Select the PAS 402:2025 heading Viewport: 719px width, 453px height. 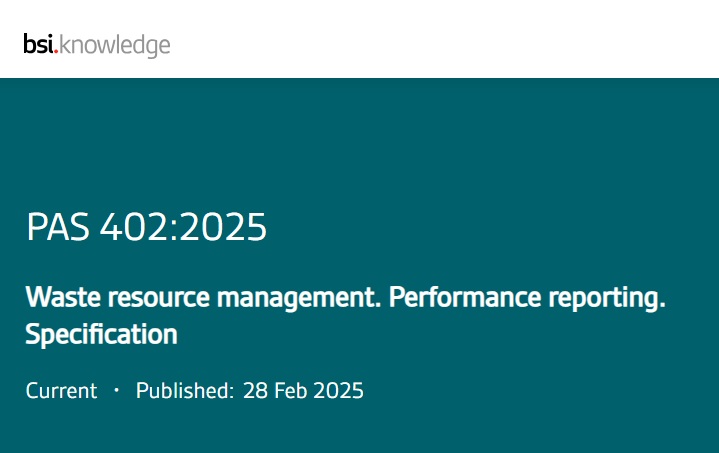(146, 227)
